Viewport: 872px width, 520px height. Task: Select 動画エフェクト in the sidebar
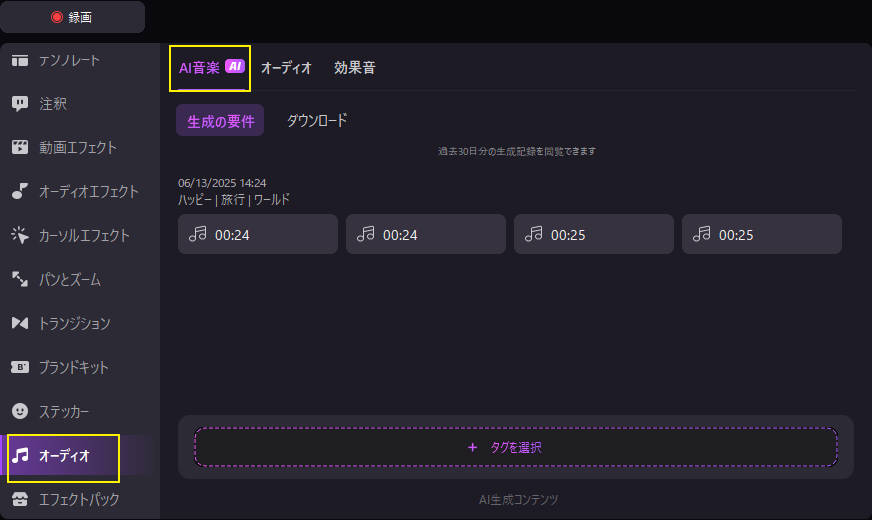tap(78, 147)
